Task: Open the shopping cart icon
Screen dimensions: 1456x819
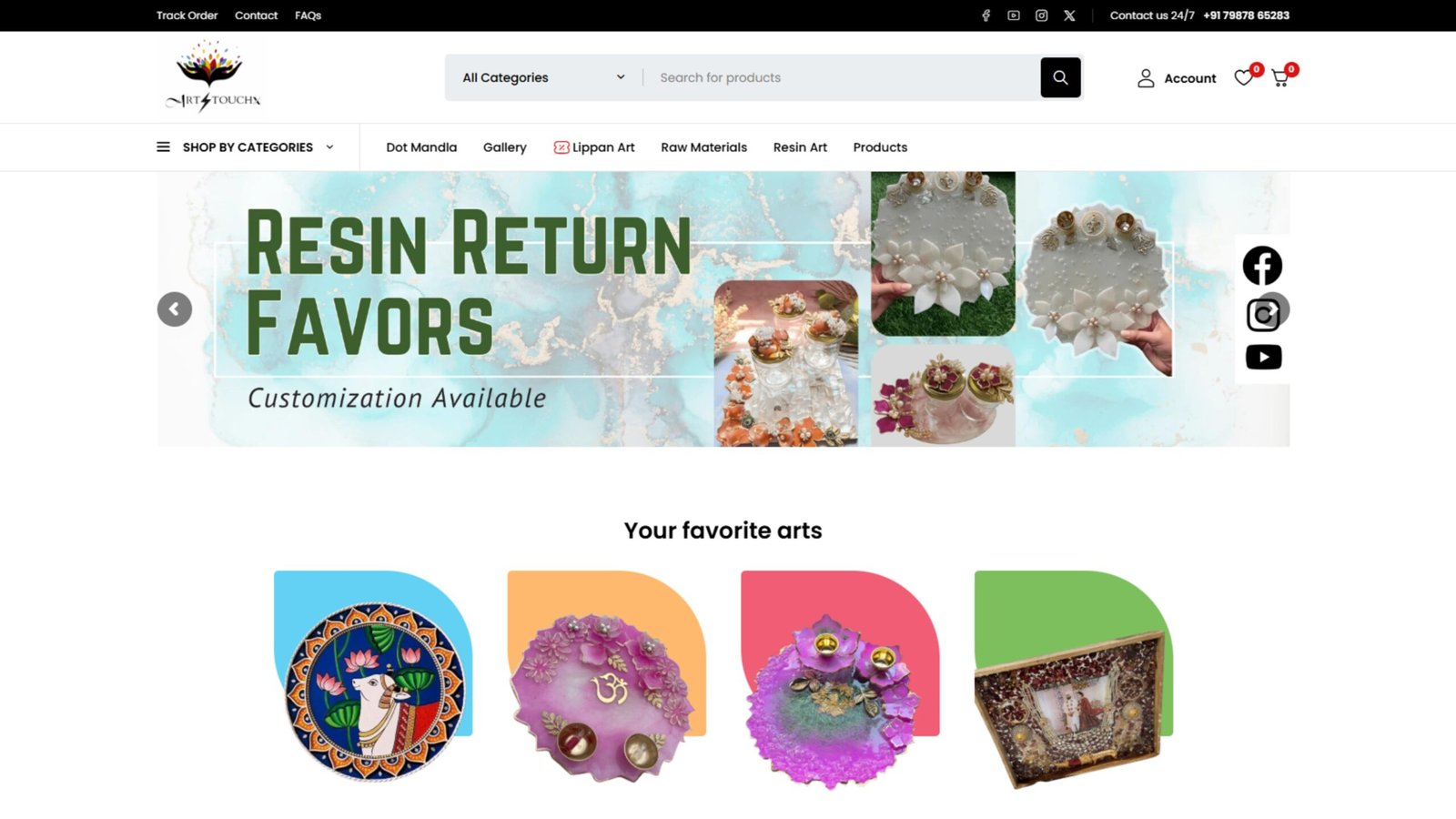Action: coord(1280,78)
